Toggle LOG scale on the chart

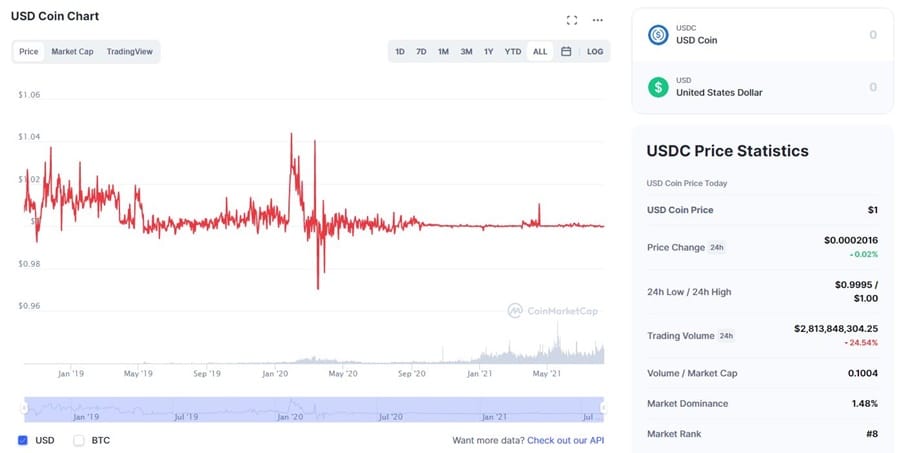[595, 51]
